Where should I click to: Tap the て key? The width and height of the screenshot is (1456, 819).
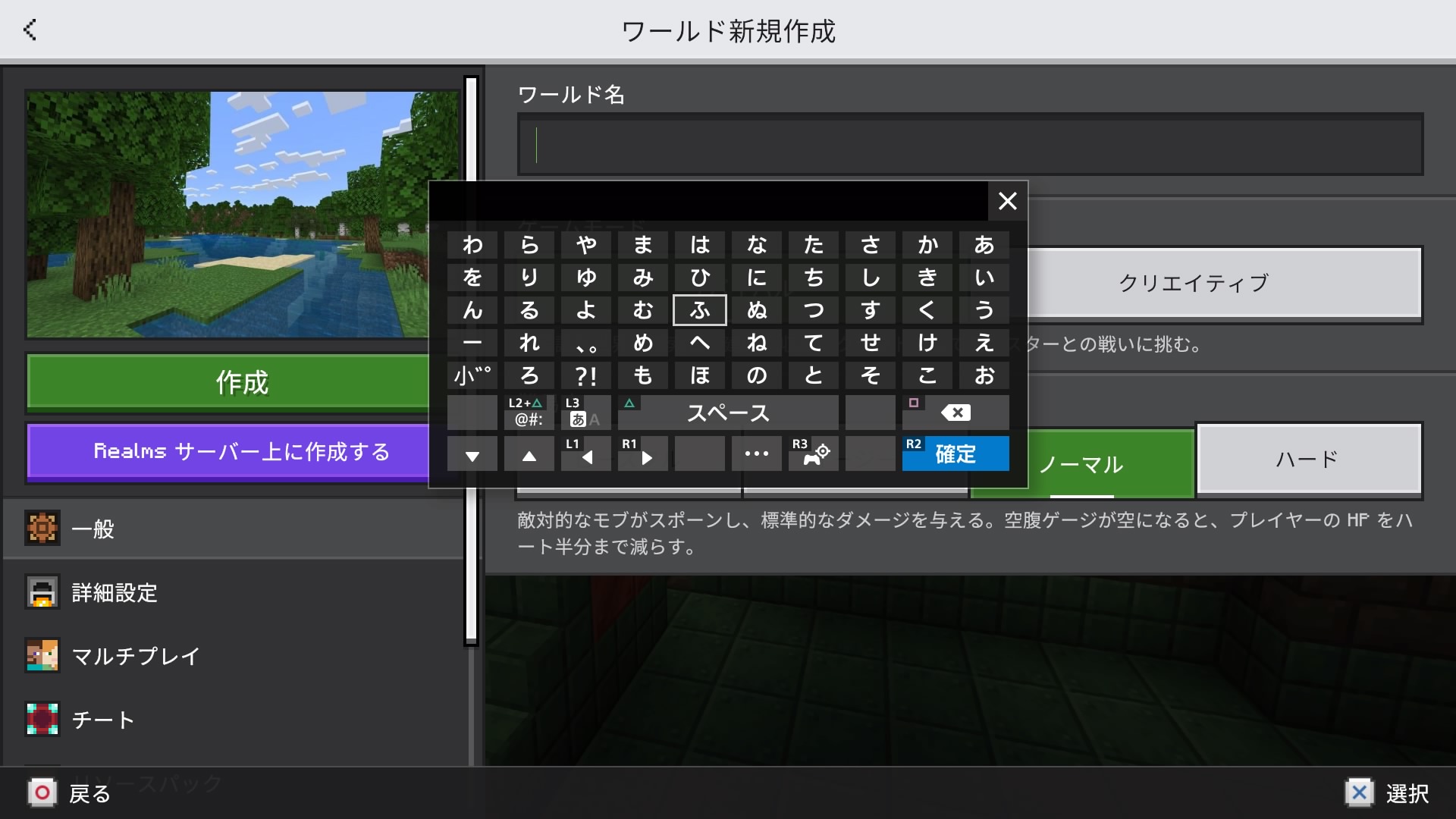coord(813,343)
